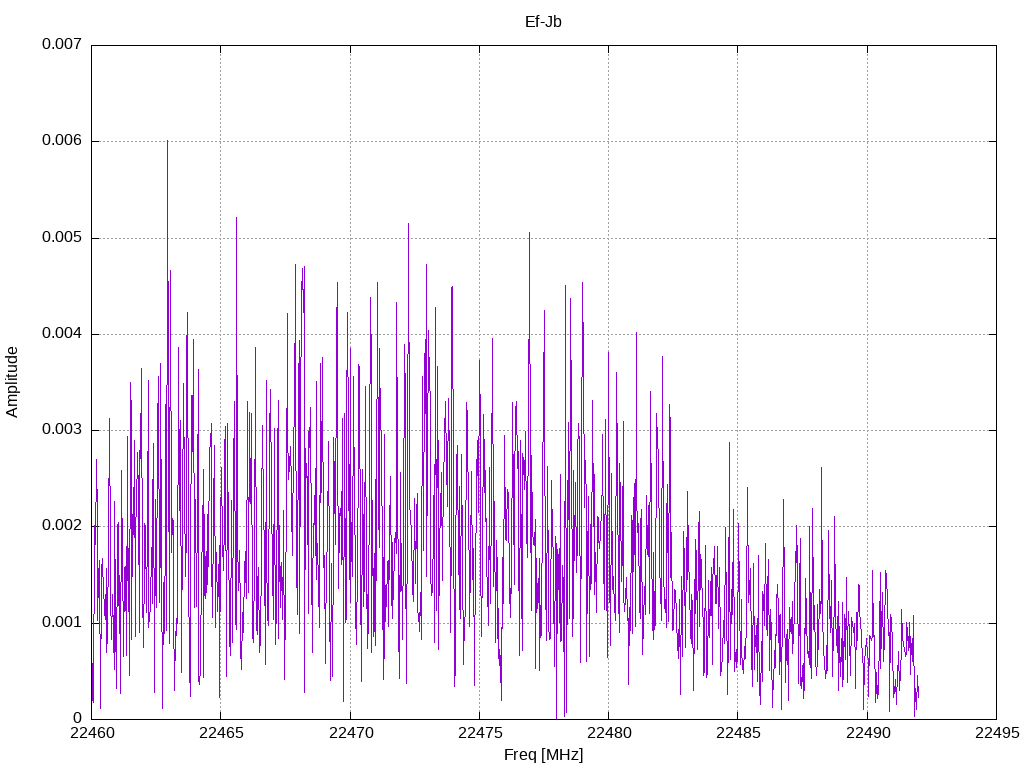Click the Freq [MHz] x-axis label
Screen dimensions: 1024x768
pyautogui.click(x=543, y=755)
